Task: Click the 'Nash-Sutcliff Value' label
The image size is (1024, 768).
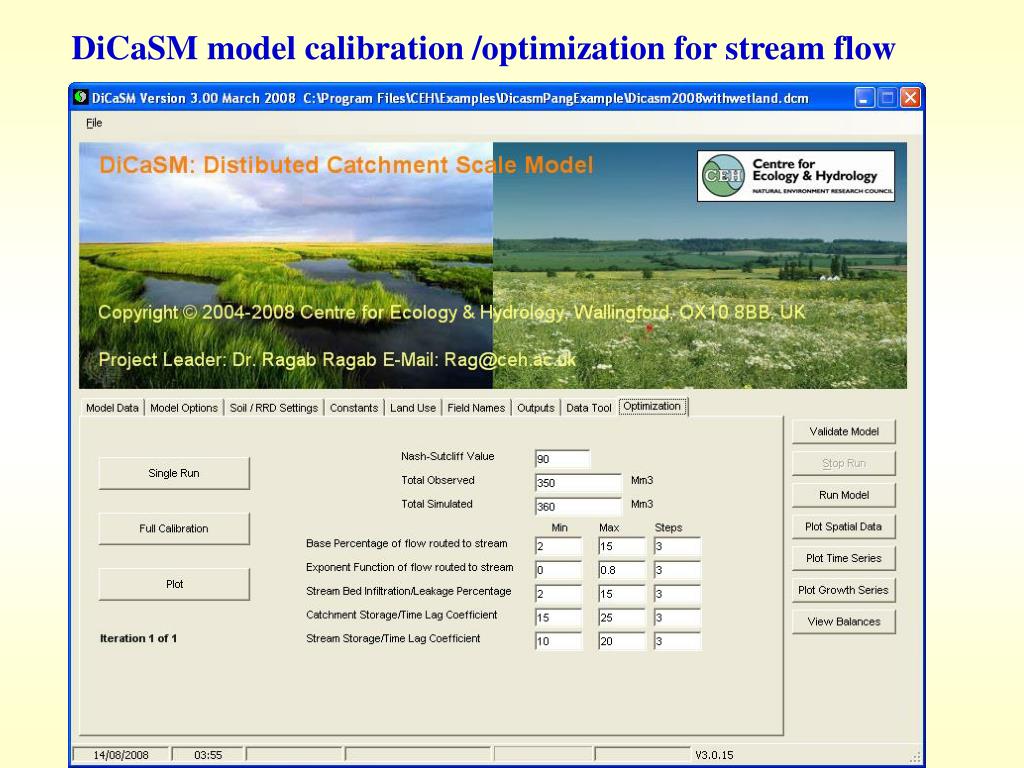Action: click(447, 456)
